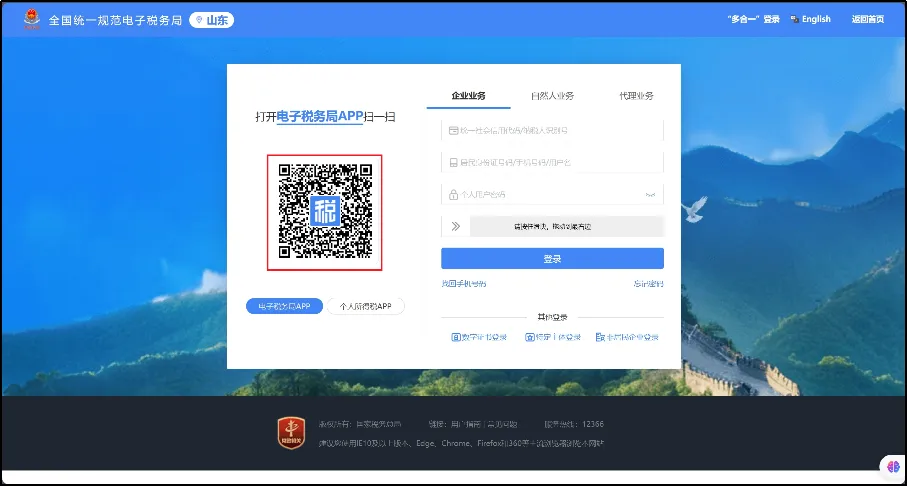Switch the site language to English
The width and height of the screenshot is (908, 487).
coord(816,19)
